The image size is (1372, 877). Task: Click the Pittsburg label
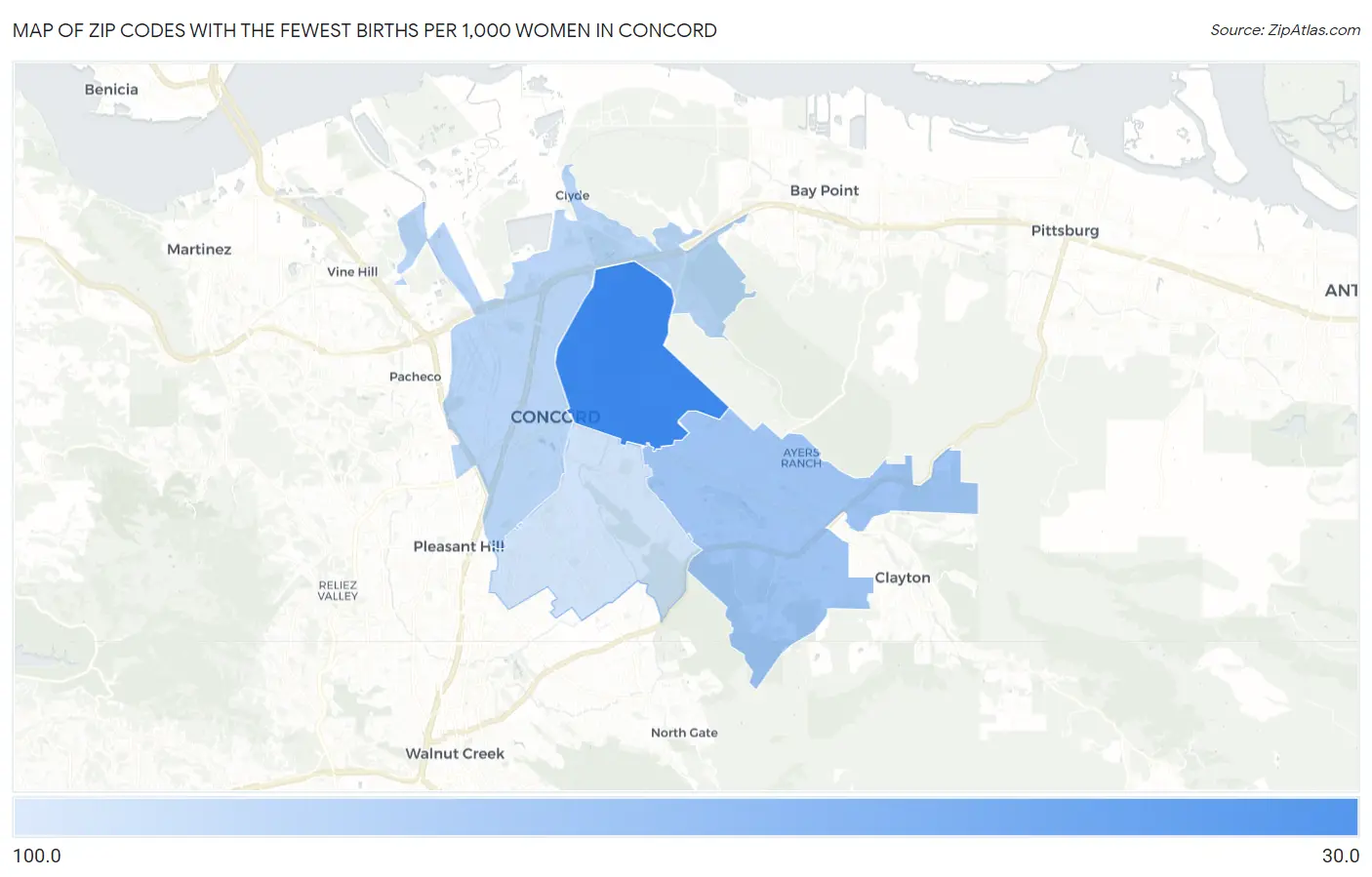coord(1065,230)
